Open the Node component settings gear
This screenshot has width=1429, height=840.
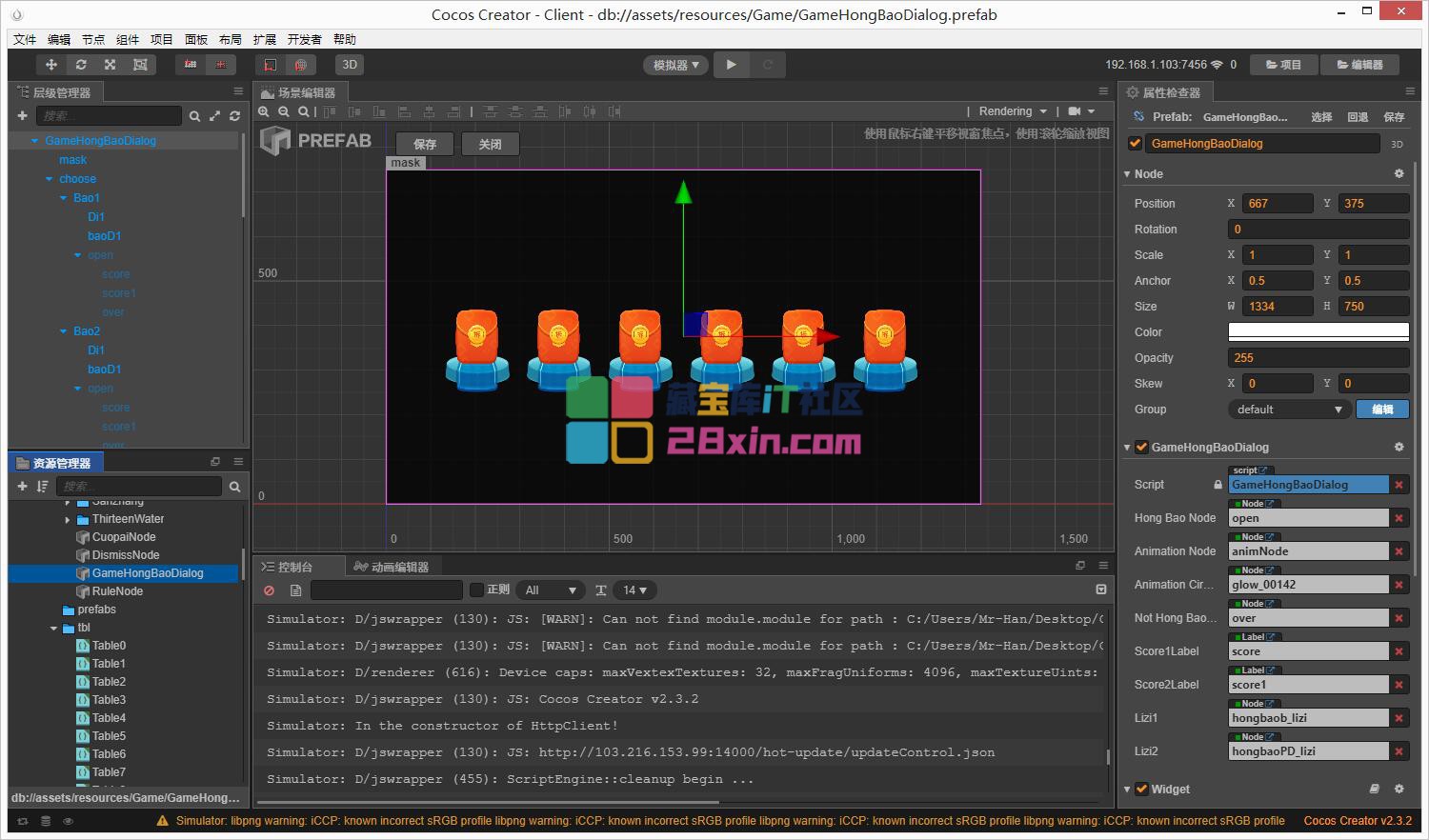click(1399, 174)
